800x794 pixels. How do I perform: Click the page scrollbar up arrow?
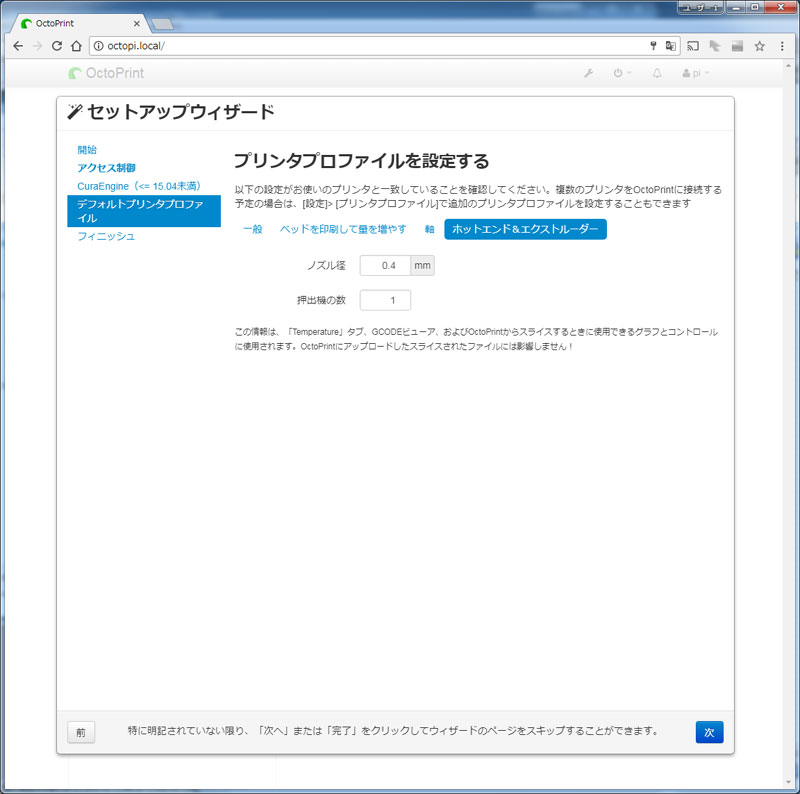tap(789, 64)
